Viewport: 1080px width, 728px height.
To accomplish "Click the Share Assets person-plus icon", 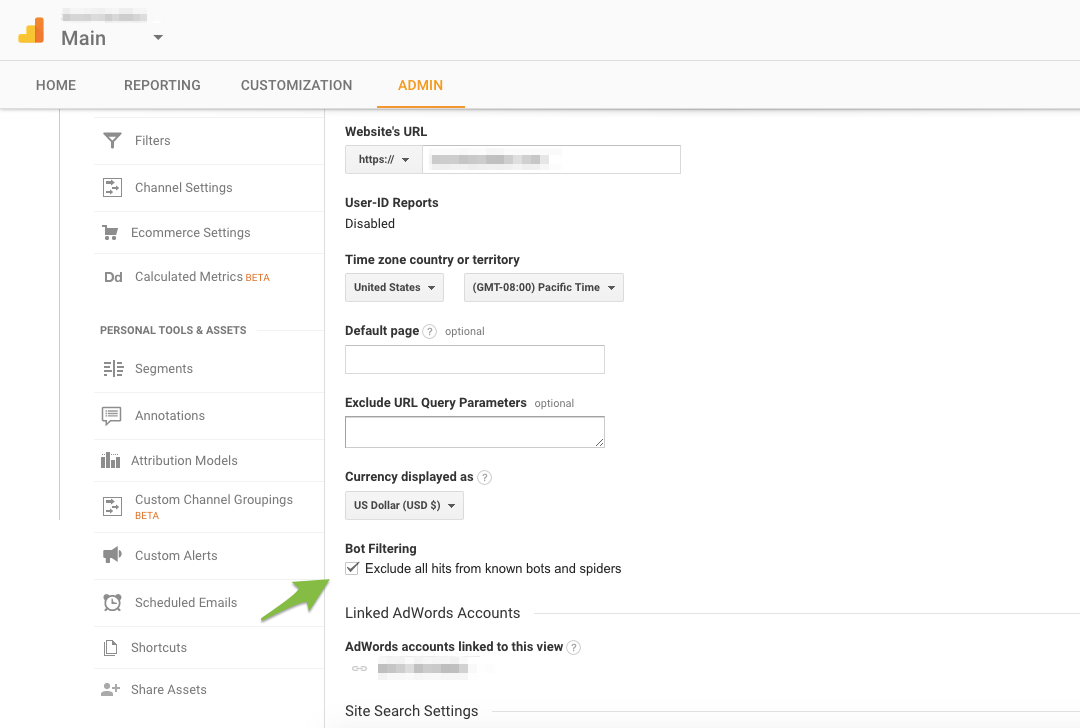I will click(110, 689).
